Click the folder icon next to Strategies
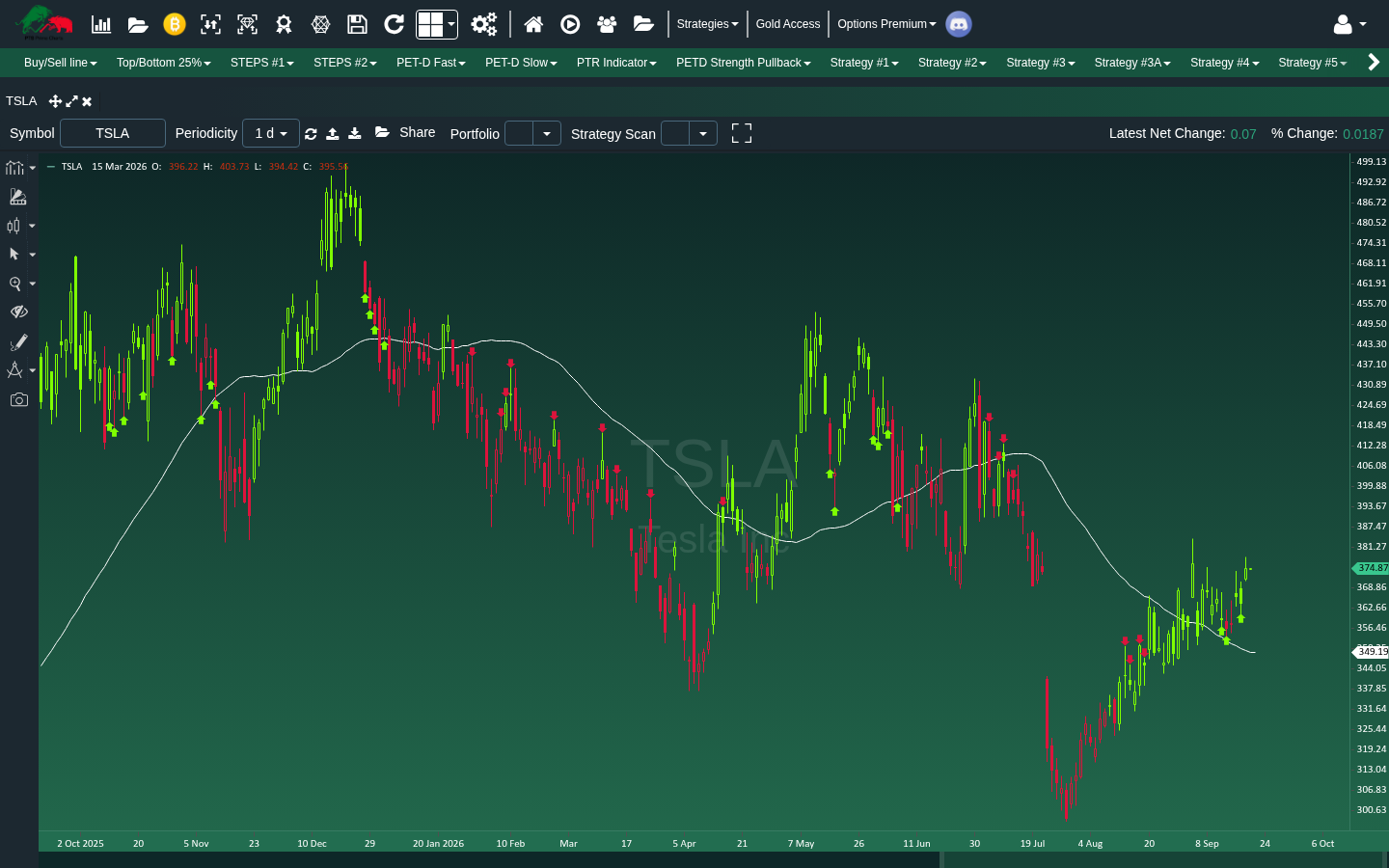Image resolution: width=1389 pixels, height=868 pixels. [643, 24]
